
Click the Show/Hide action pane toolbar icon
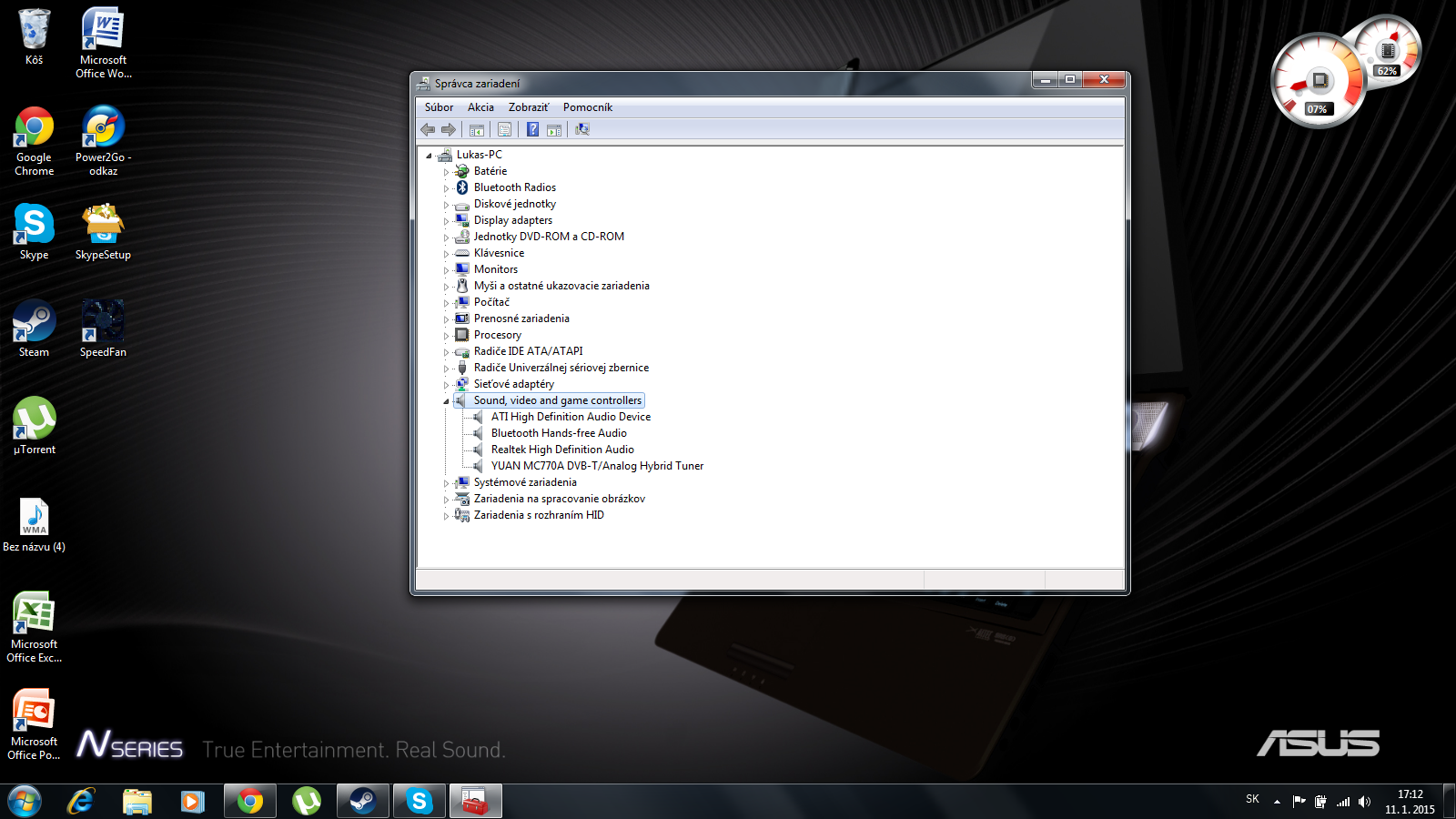(x=554, y=129)
